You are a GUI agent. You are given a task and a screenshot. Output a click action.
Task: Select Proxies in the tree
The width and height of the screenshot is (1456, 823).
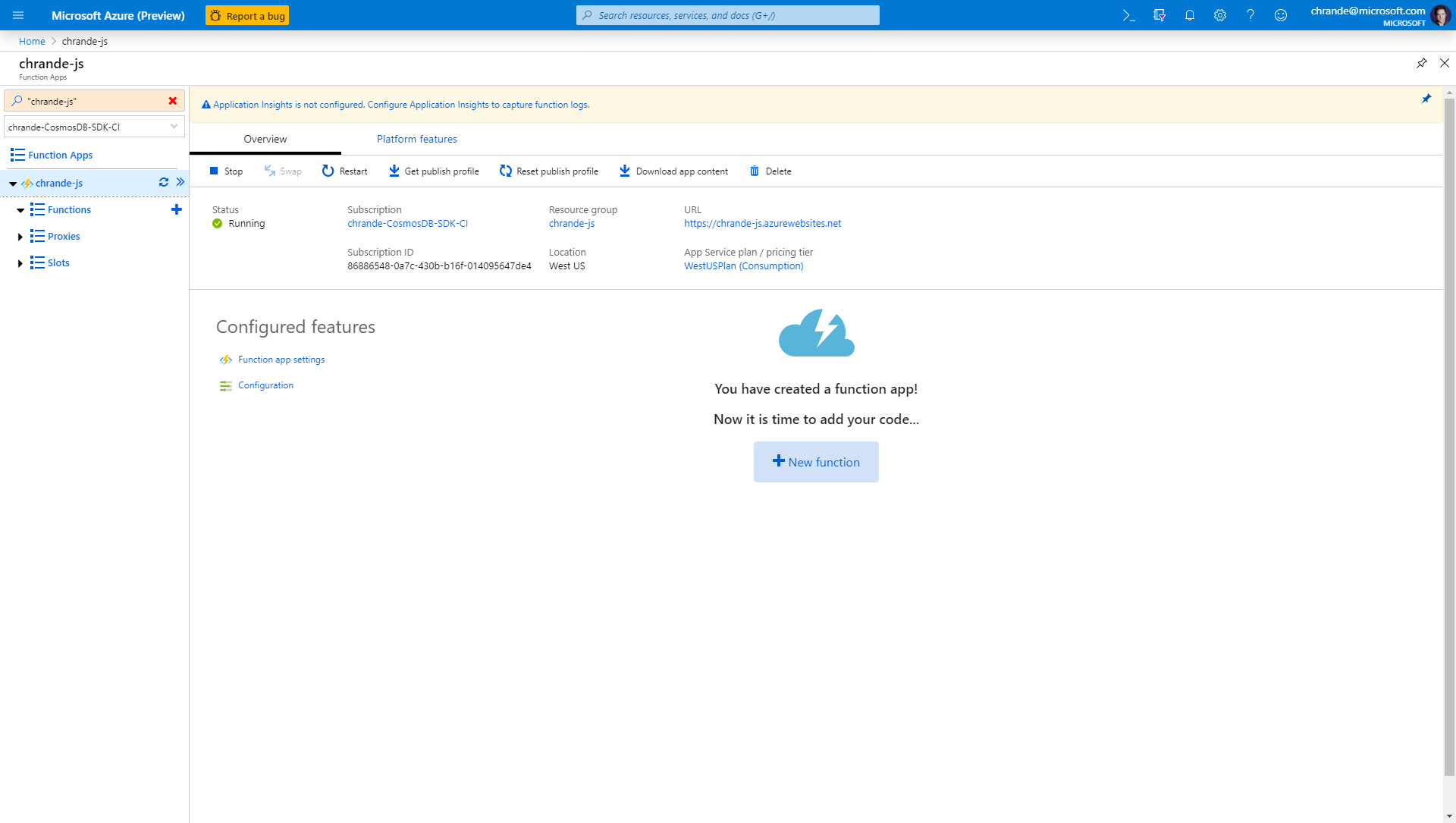click(x=64, y=236)
